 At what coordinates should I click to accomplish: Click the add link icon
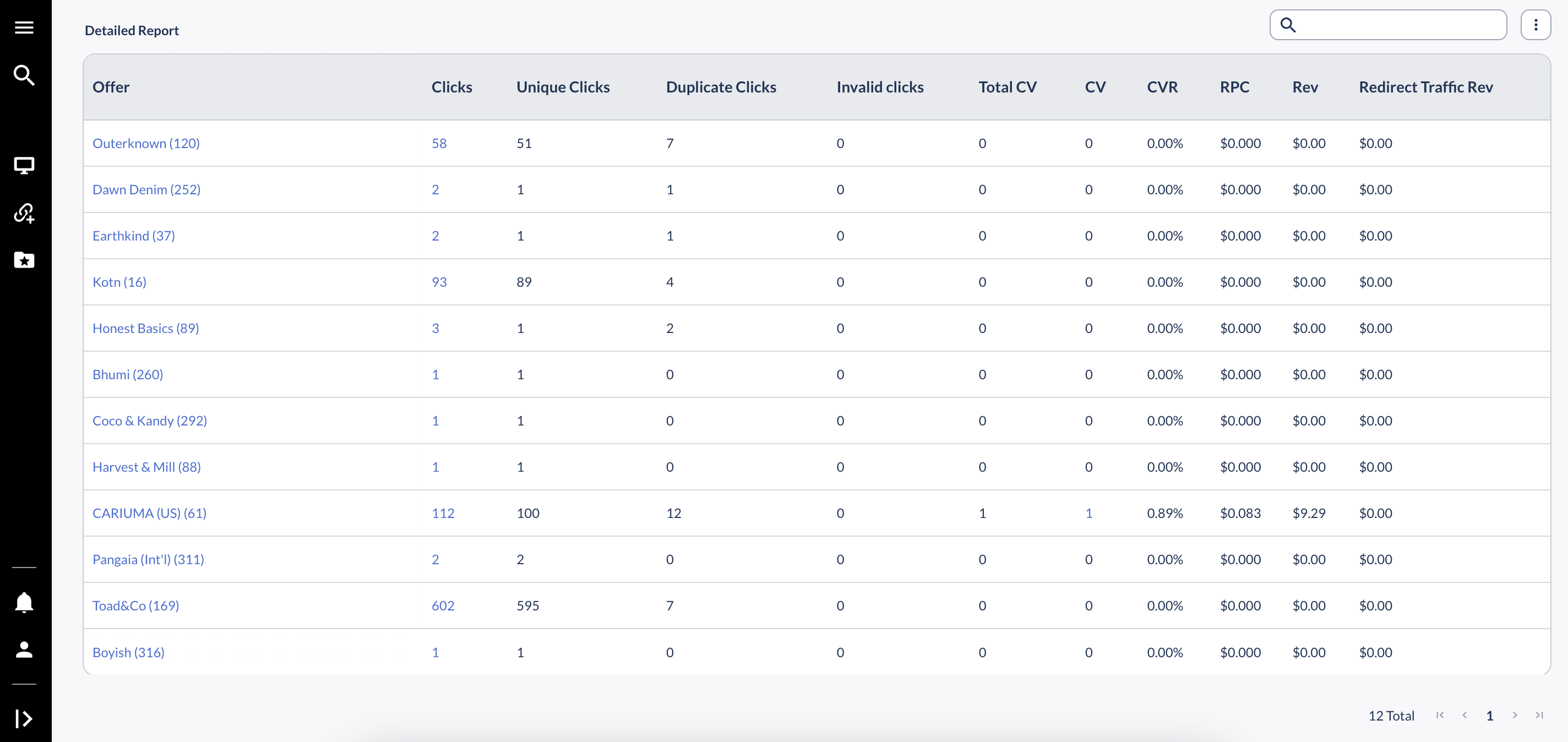click(x=24, y=213)
